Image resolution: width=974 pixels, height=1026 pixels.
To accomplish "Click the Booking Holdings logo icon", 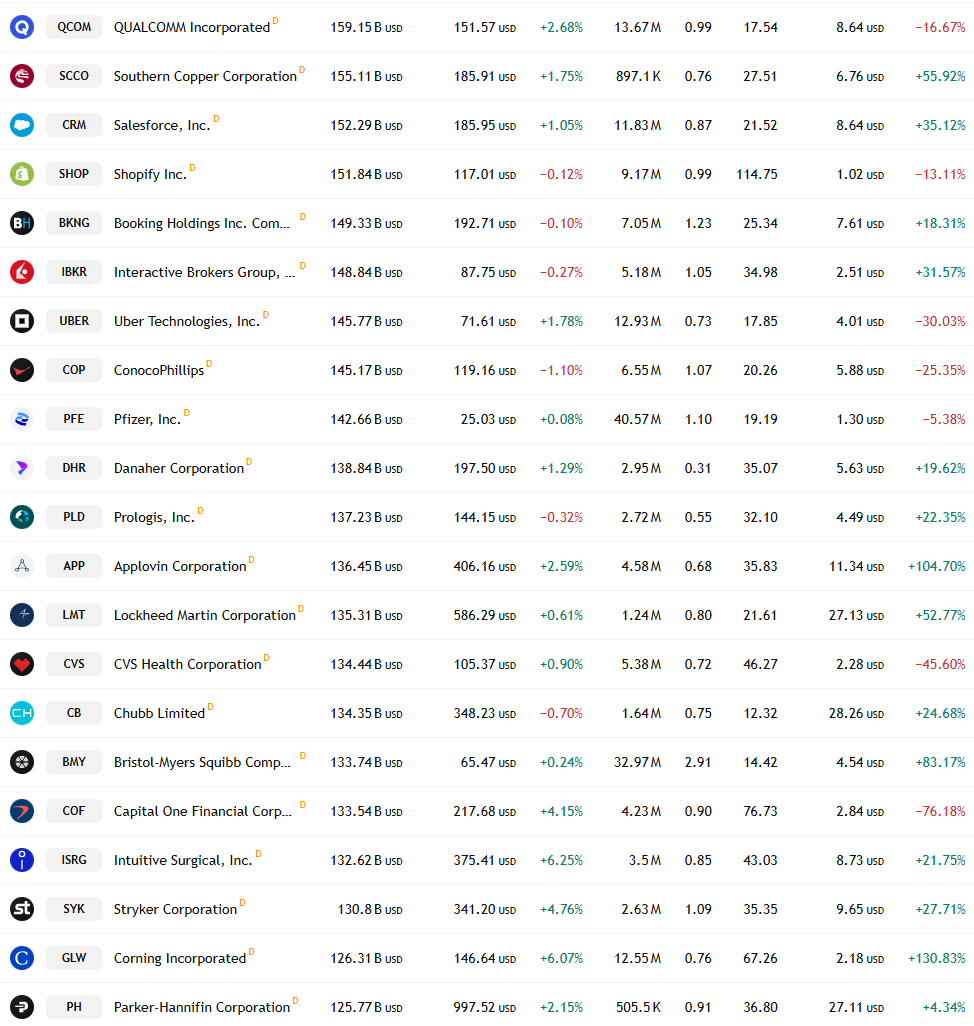I will click(22, 223).
